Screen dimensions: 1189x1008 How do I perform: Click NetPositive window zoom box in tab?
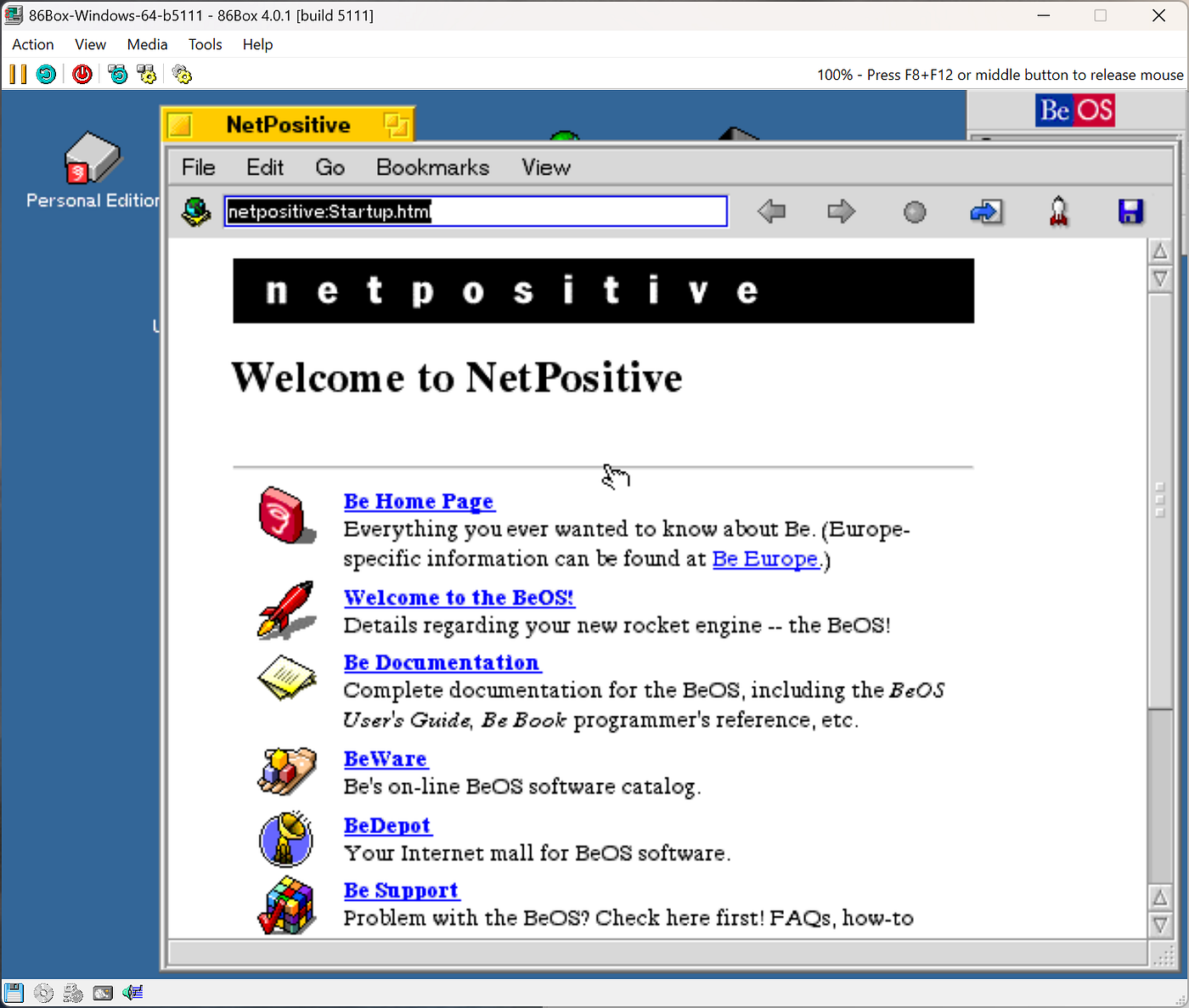(396, 126)
